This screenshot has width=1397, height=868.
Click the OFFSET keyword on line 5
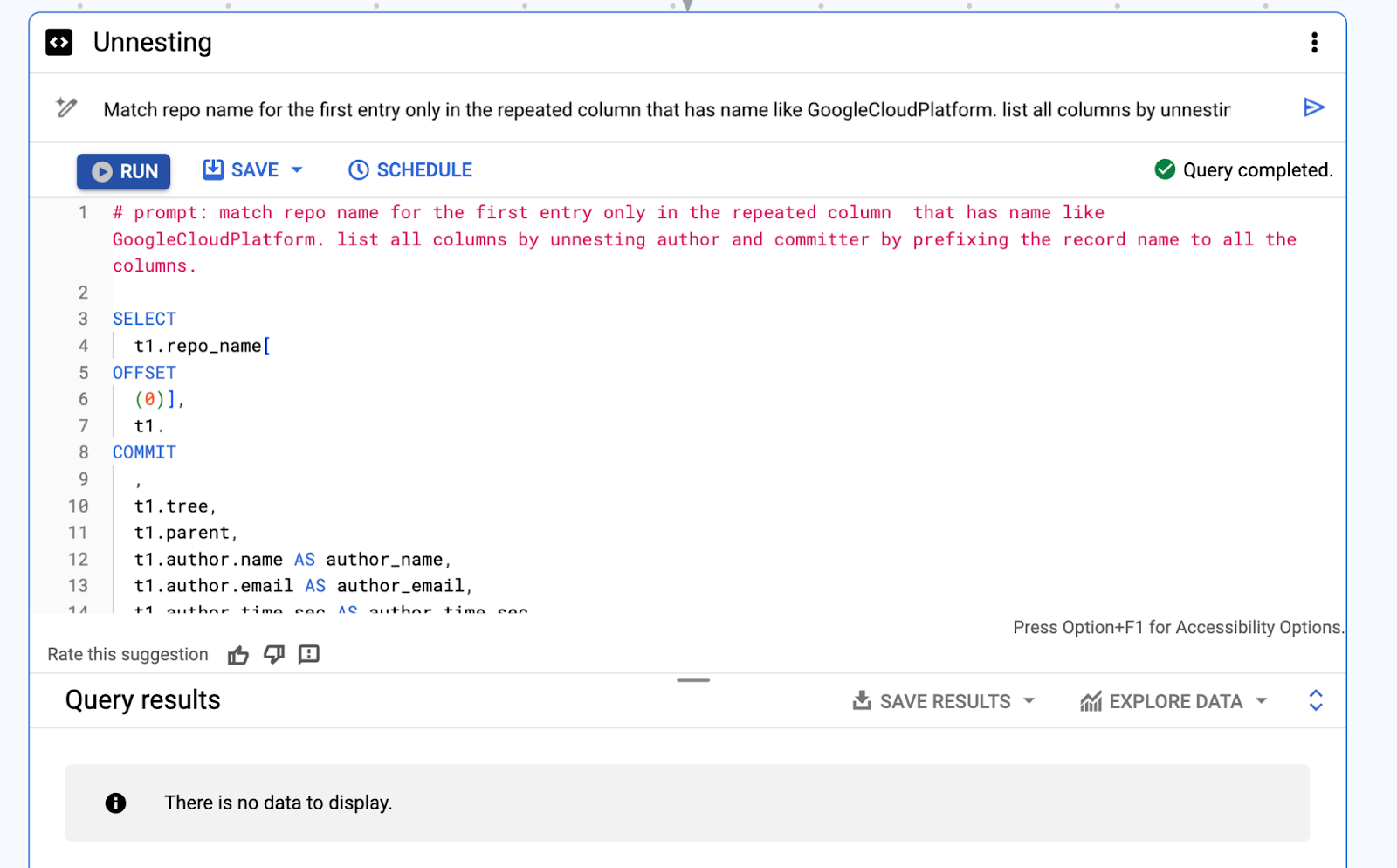pos(144,373)
